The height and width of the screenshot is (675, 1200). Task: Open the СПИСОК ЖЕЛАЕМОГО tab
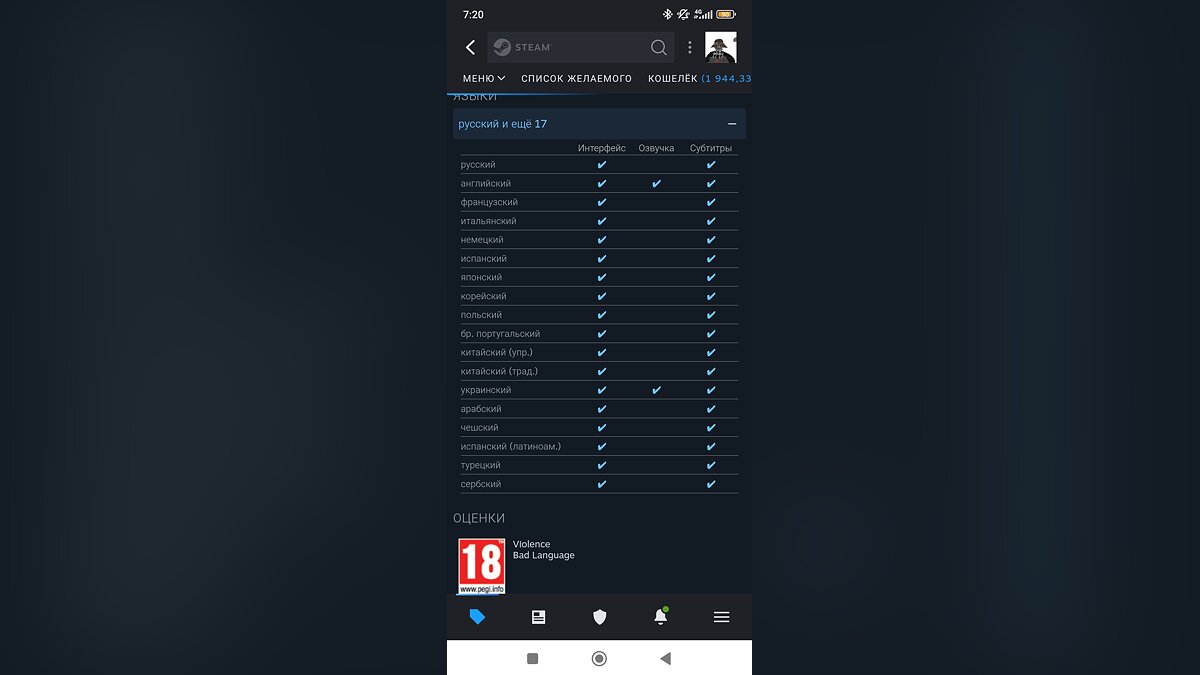point(576,78)
